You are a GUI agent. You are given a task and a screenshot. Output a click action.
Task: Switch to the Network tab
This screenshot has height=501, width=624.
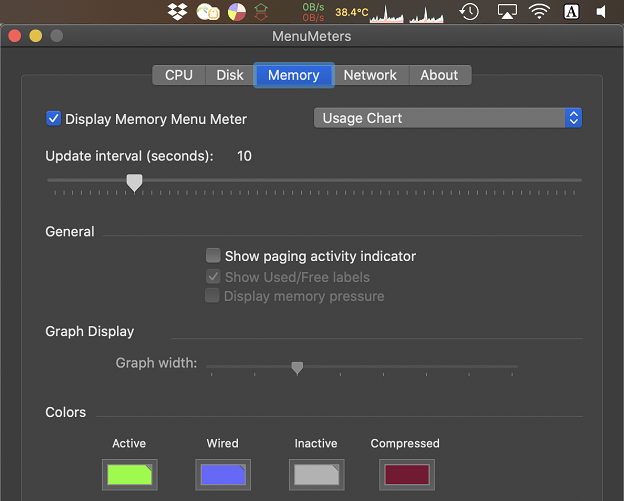click(370, 75)
